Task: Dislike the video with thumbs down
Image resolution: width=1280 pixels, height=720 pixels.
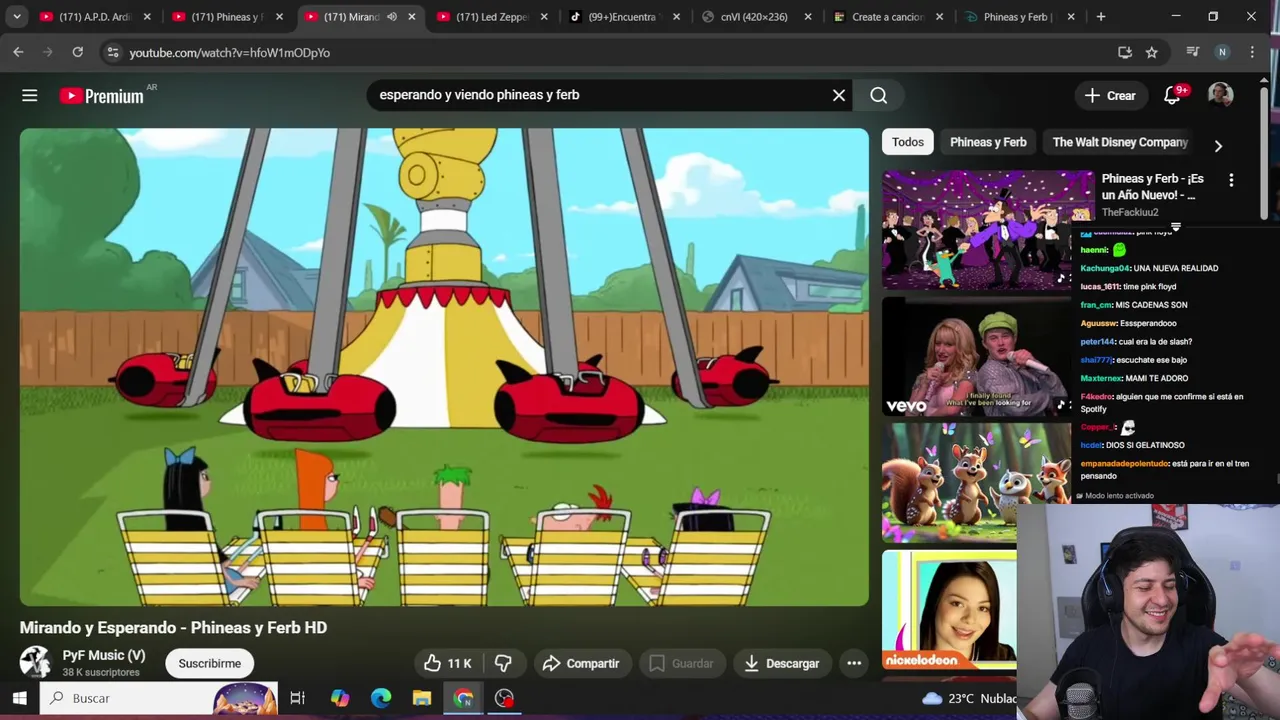Action: pos(503,663)
